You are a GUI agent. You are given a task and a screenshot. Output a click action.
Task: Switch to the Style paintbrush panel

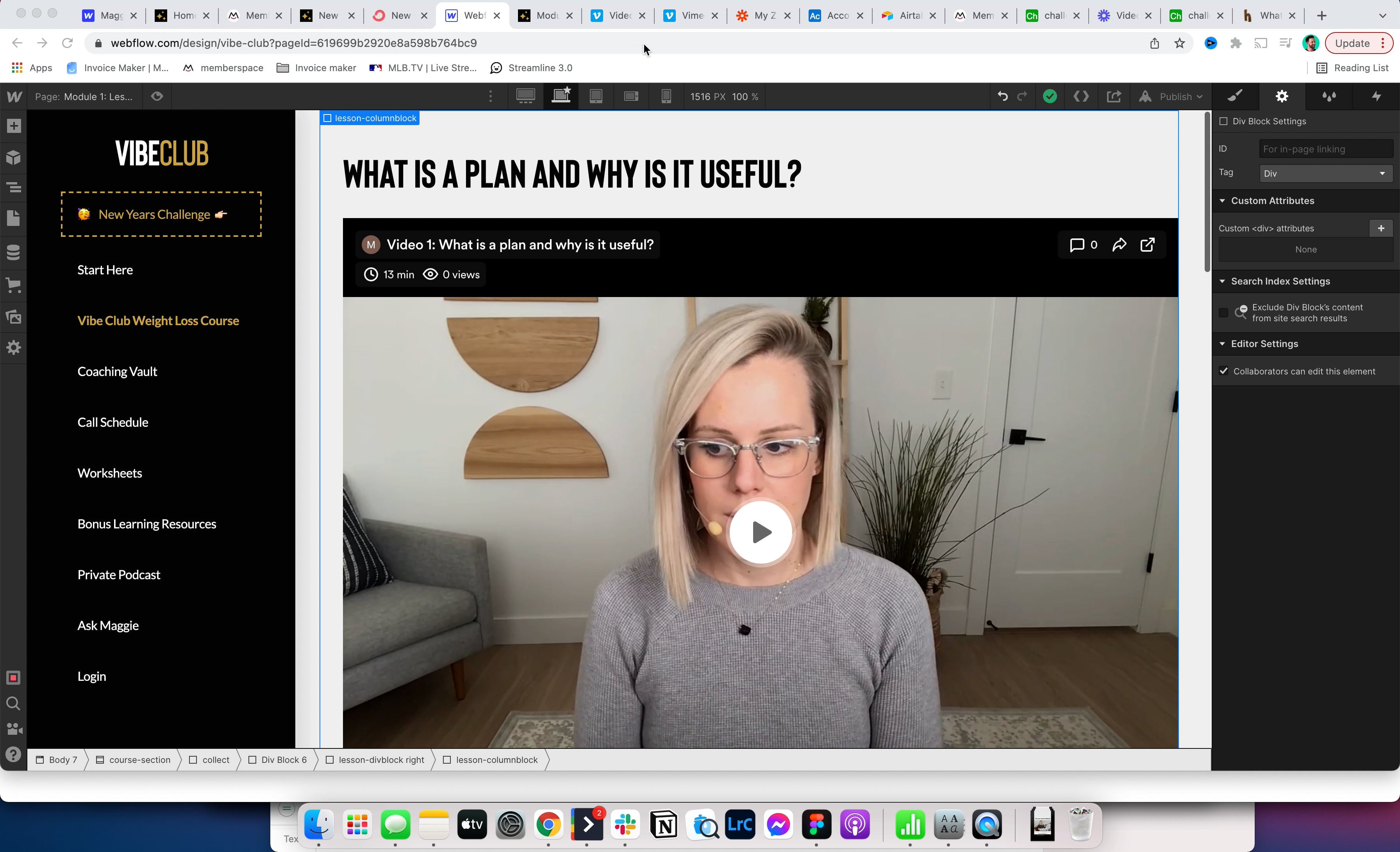point(1234,96)
